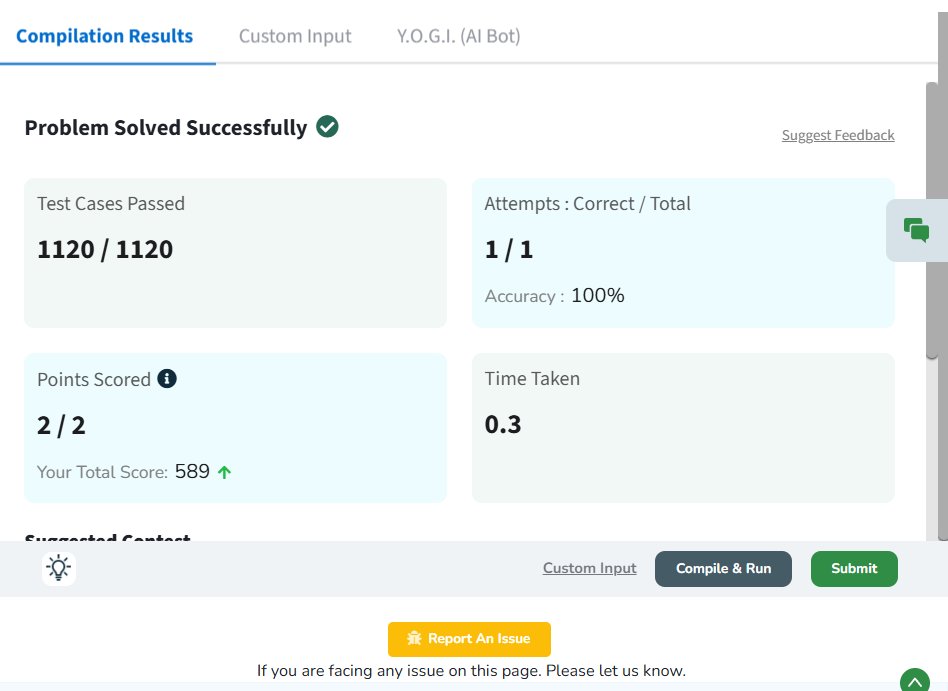948x691 pixels.
Task: Submit the solution with the Submit button
Action: click(854, 569)
